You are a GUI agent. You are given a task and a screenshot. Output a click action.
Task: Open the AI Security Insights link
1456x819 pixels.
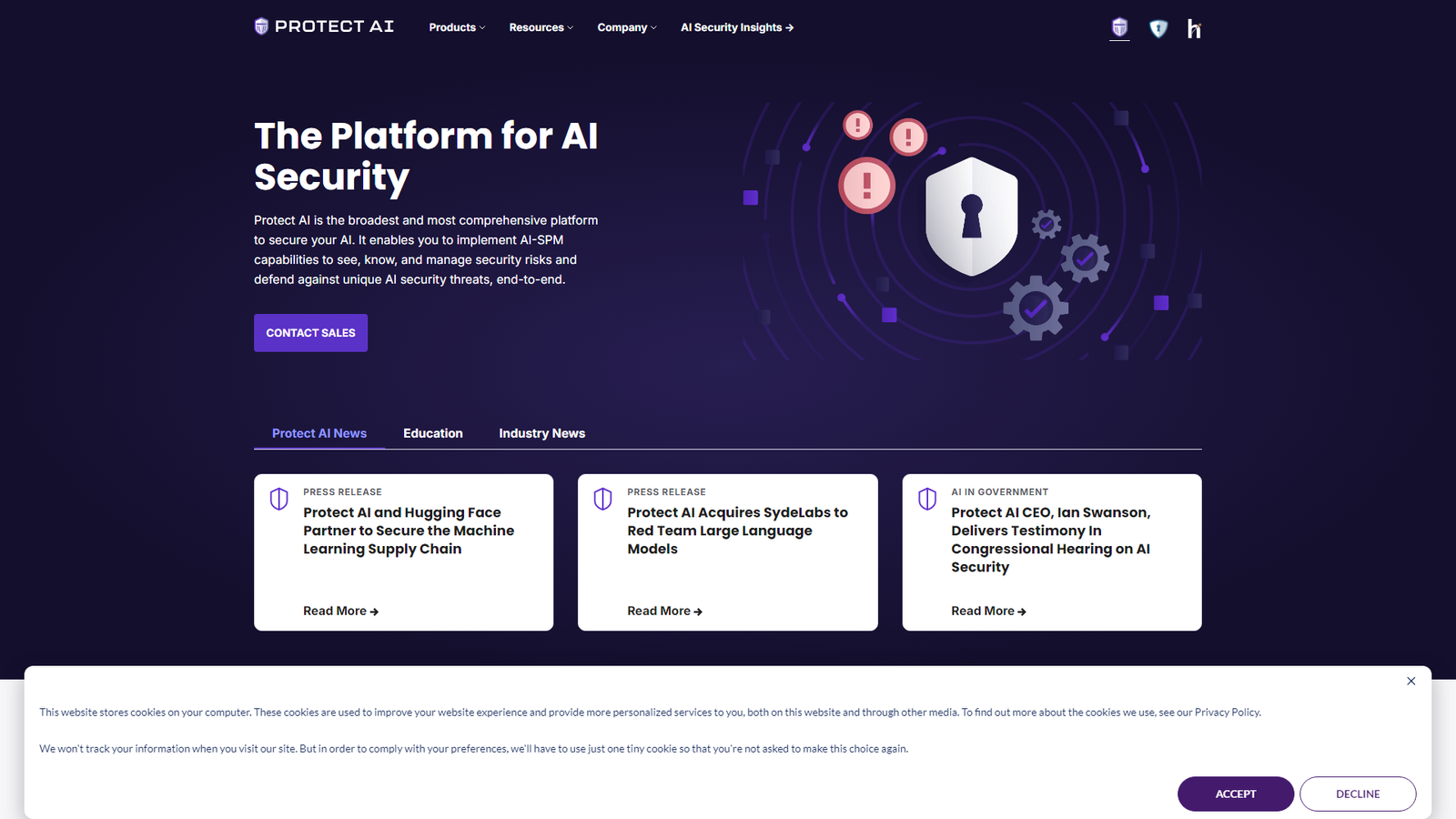click(x=737, y=27)
